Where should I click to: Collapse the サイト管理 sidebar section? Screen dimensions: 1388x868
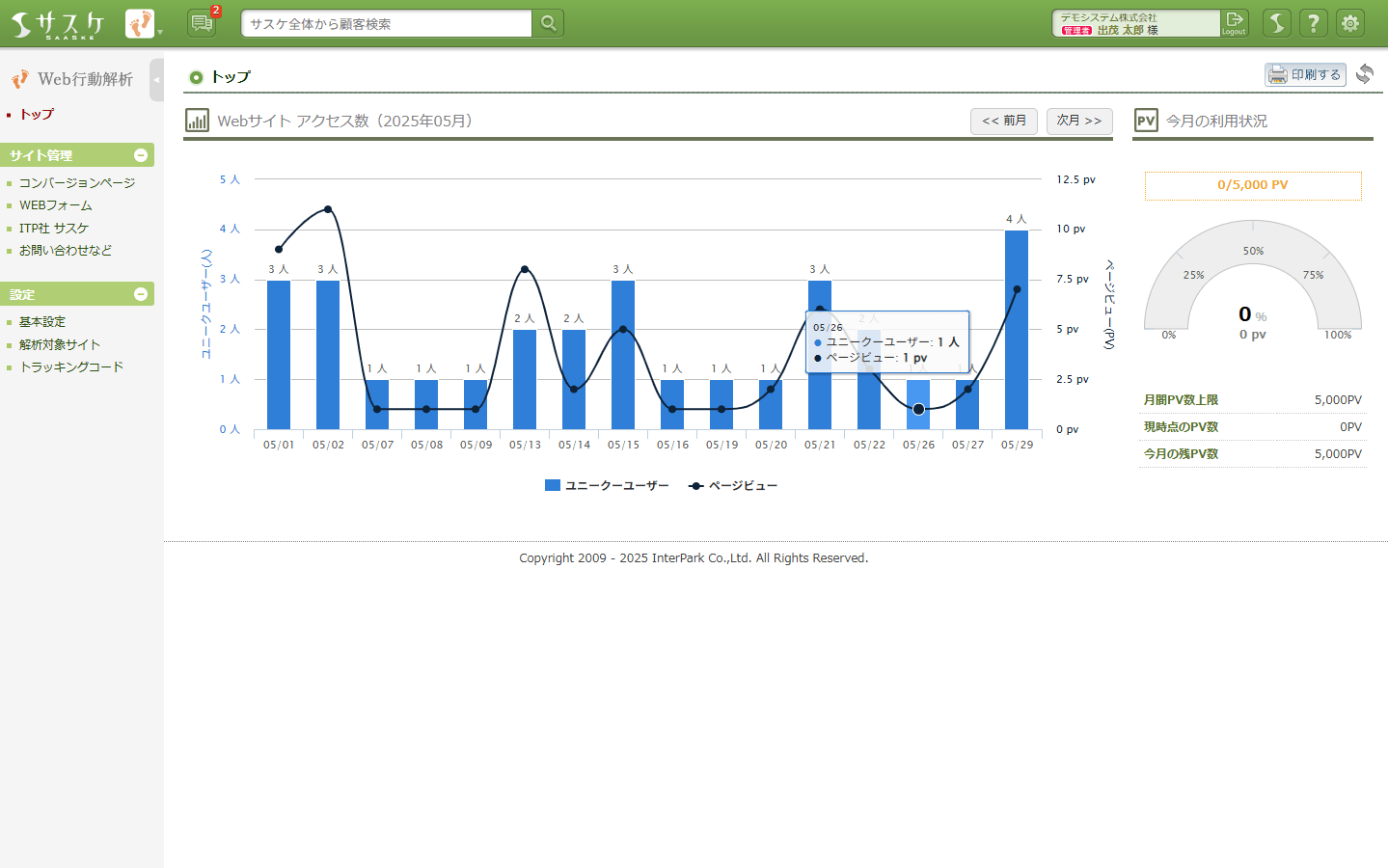[x=141, y=155]
